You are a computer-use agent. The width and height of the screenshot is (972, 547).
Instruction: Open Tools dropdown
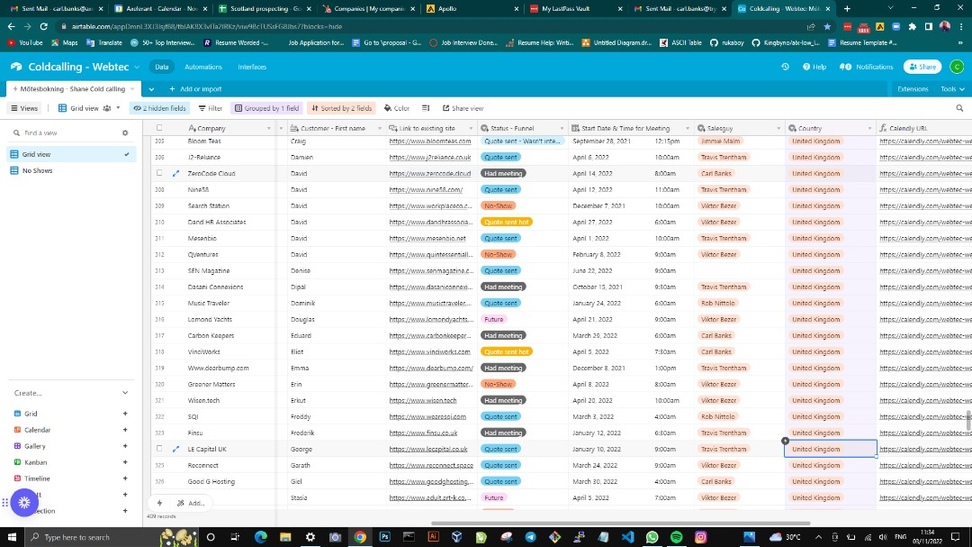click(952, 89)
